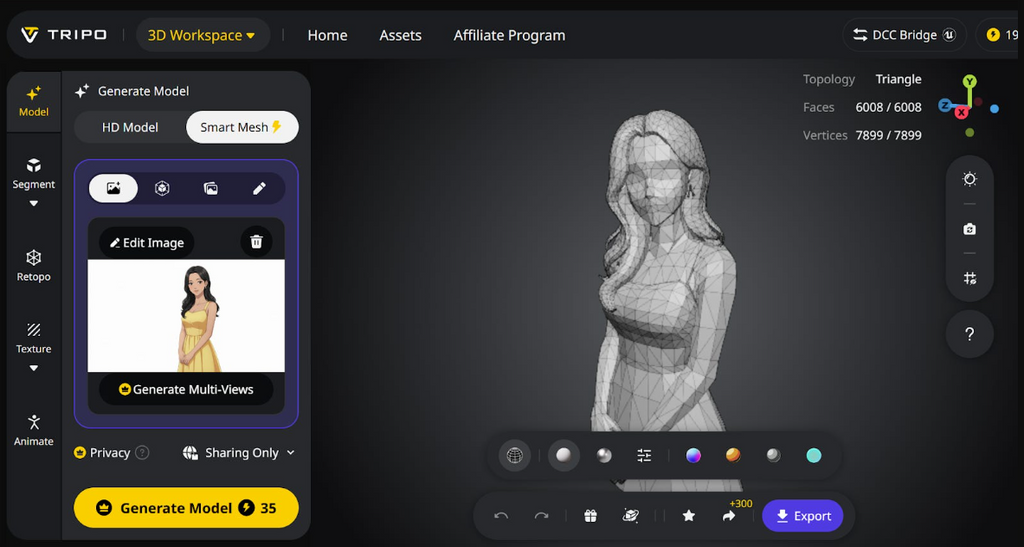This screenshot has height=547, width=1024.
Task: Toggle the lighting sun icon
Action: click(970, 179)
